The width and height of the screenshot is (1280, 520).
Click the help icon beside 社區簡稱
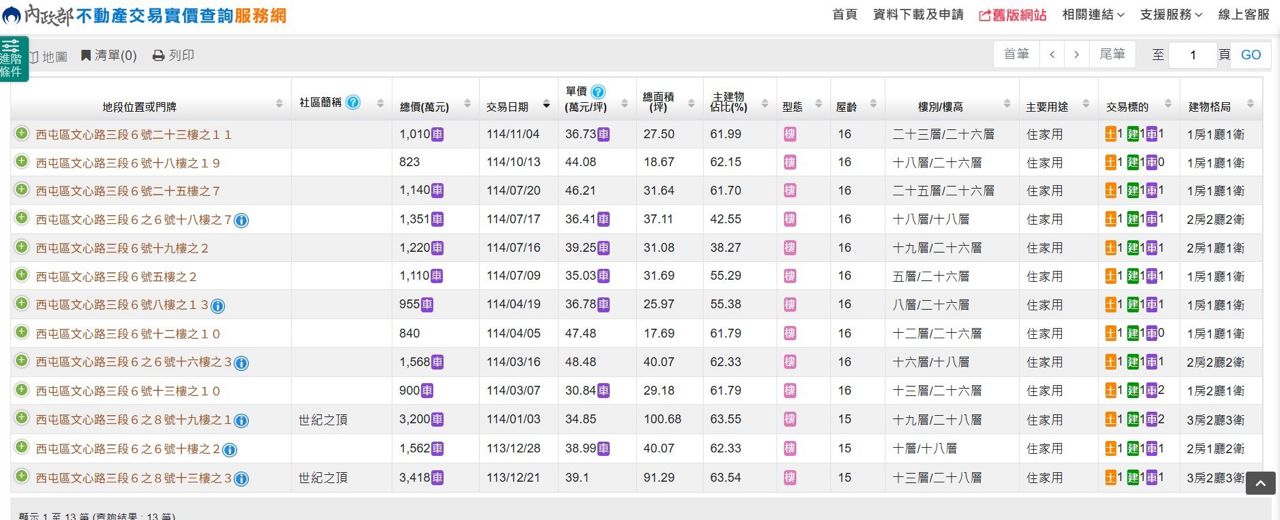(353, 103)
